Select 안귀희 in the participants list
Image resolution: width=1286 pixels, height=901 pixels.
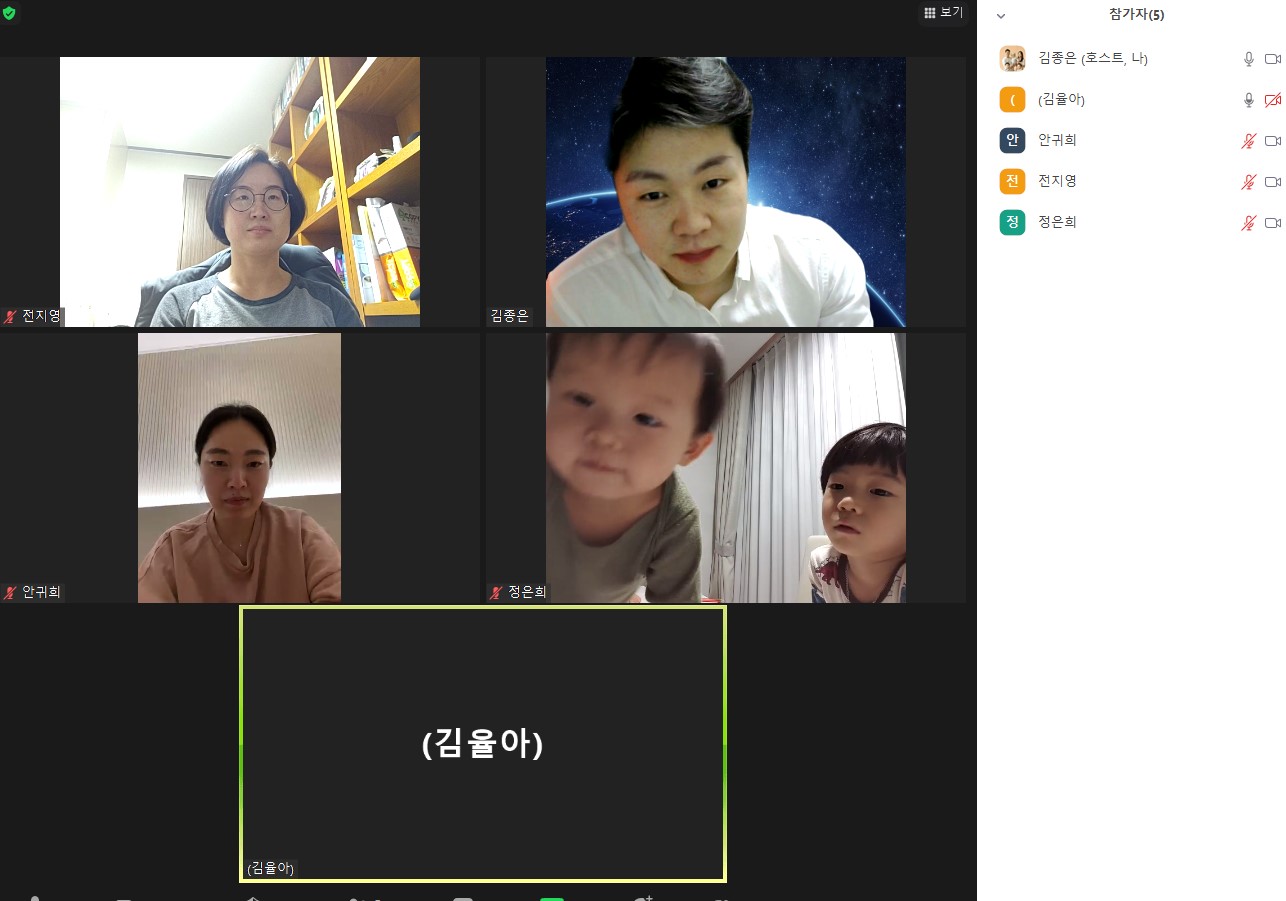coord(1131,141)
